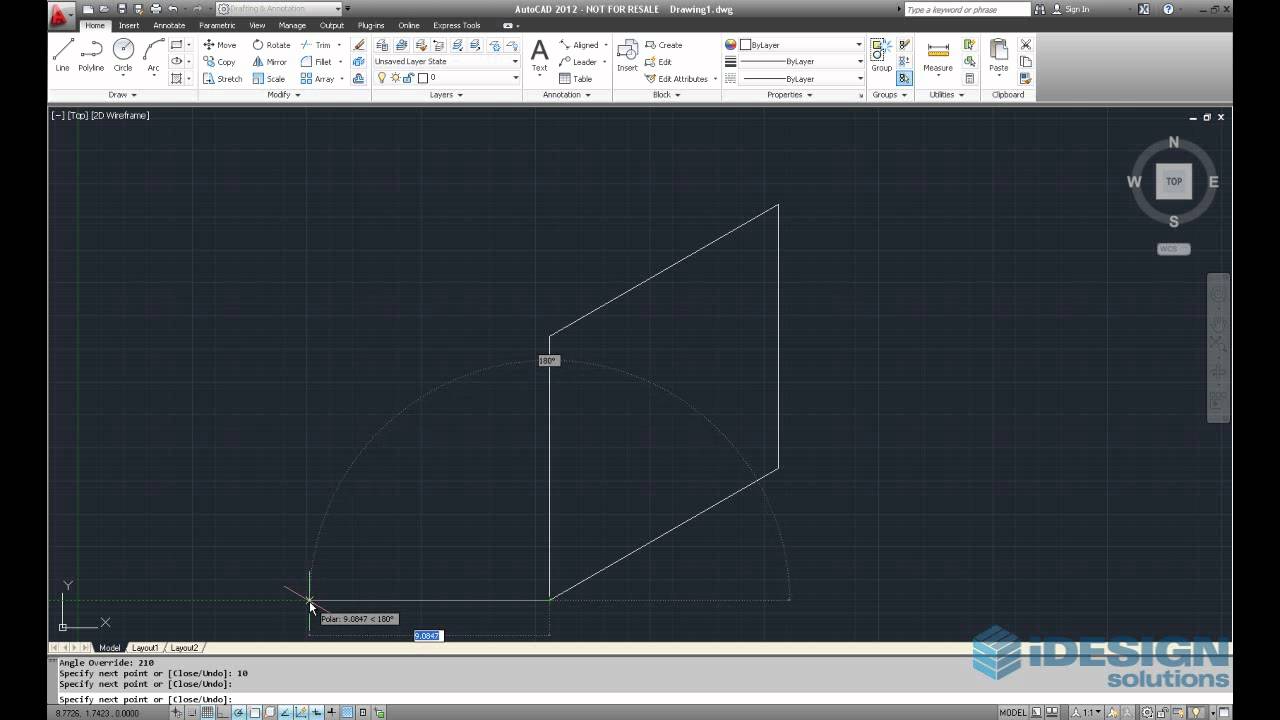Click the Sign In link
The width and height of the screenshot is (1280, 720).
(x=1077, y=9)
